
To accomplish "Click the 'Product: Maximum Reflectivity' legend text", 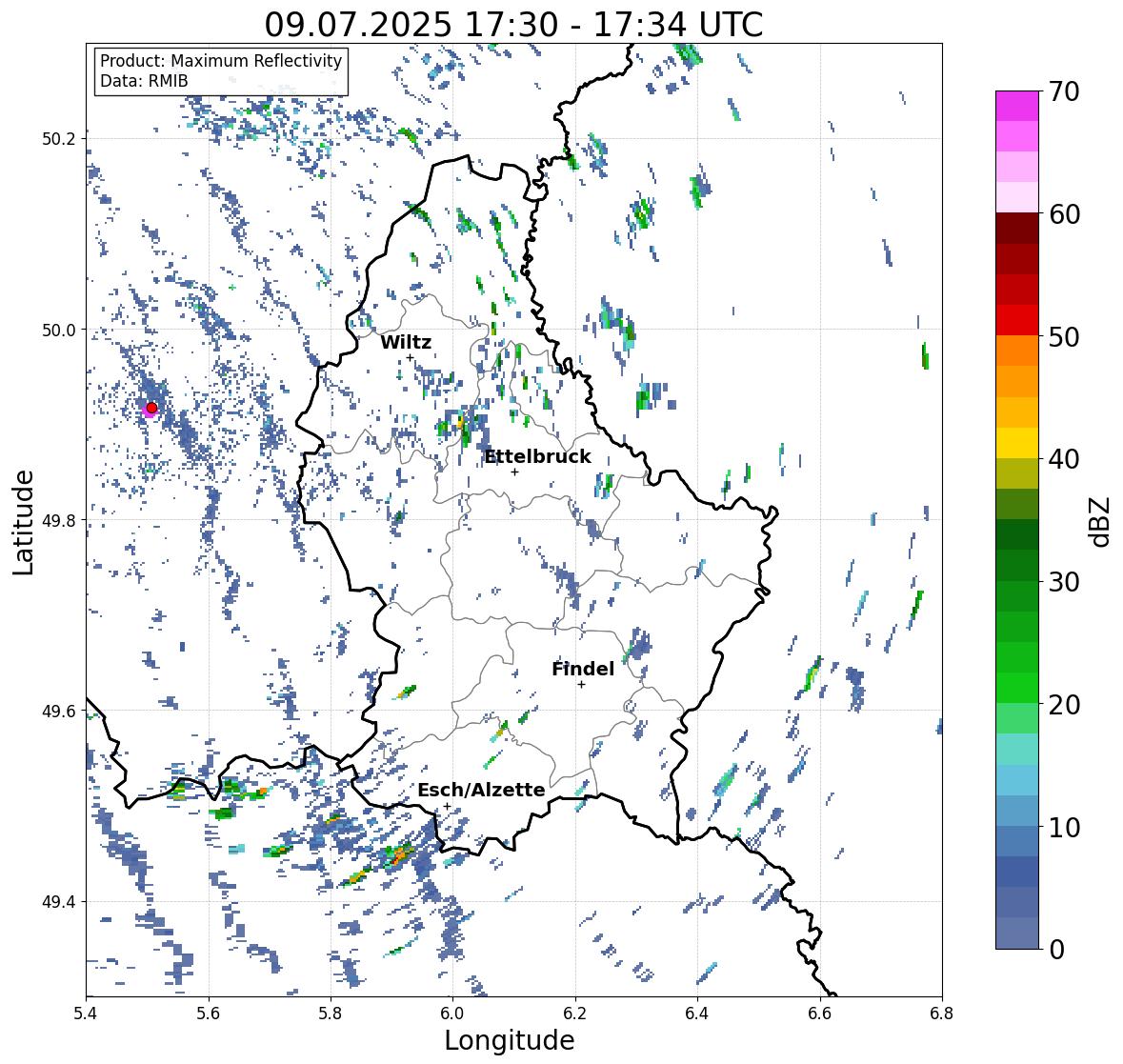I will [221, 61].
